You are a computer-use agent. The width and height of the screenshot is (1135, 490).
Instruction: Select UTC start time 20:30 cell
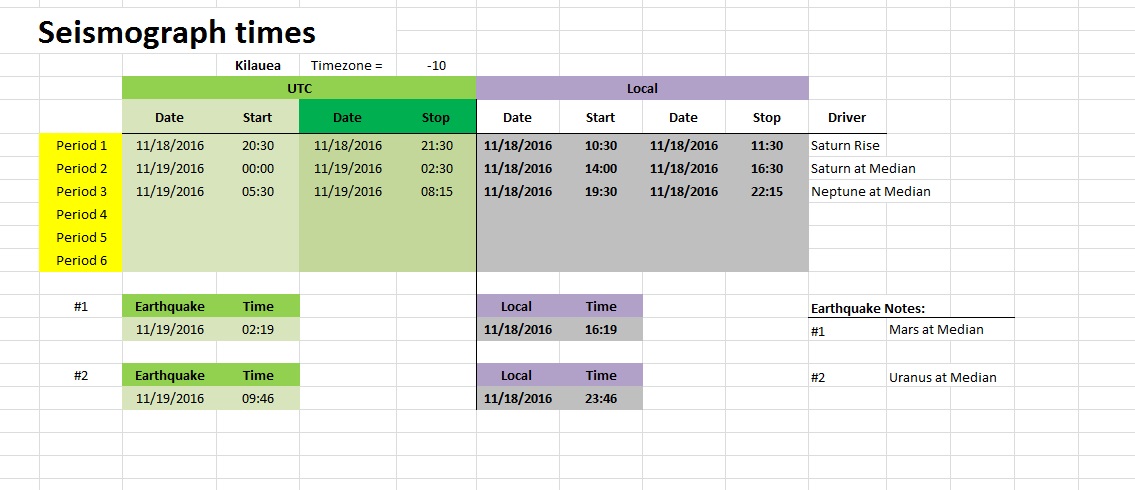click(x=257, y=145)
